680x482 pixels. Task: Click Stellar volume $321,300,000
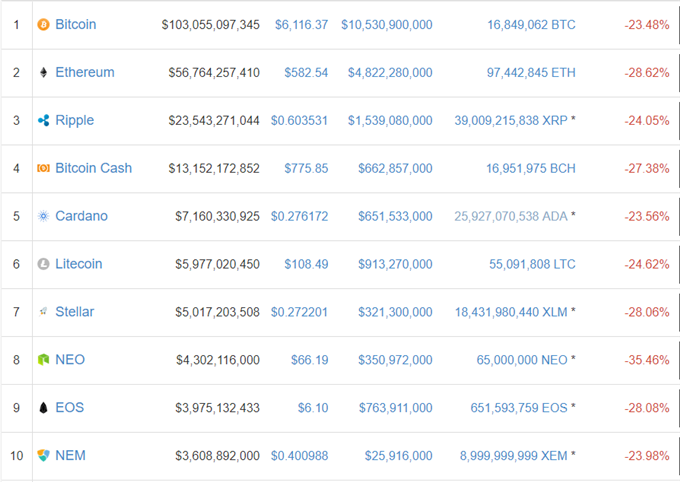coord(395,312)
